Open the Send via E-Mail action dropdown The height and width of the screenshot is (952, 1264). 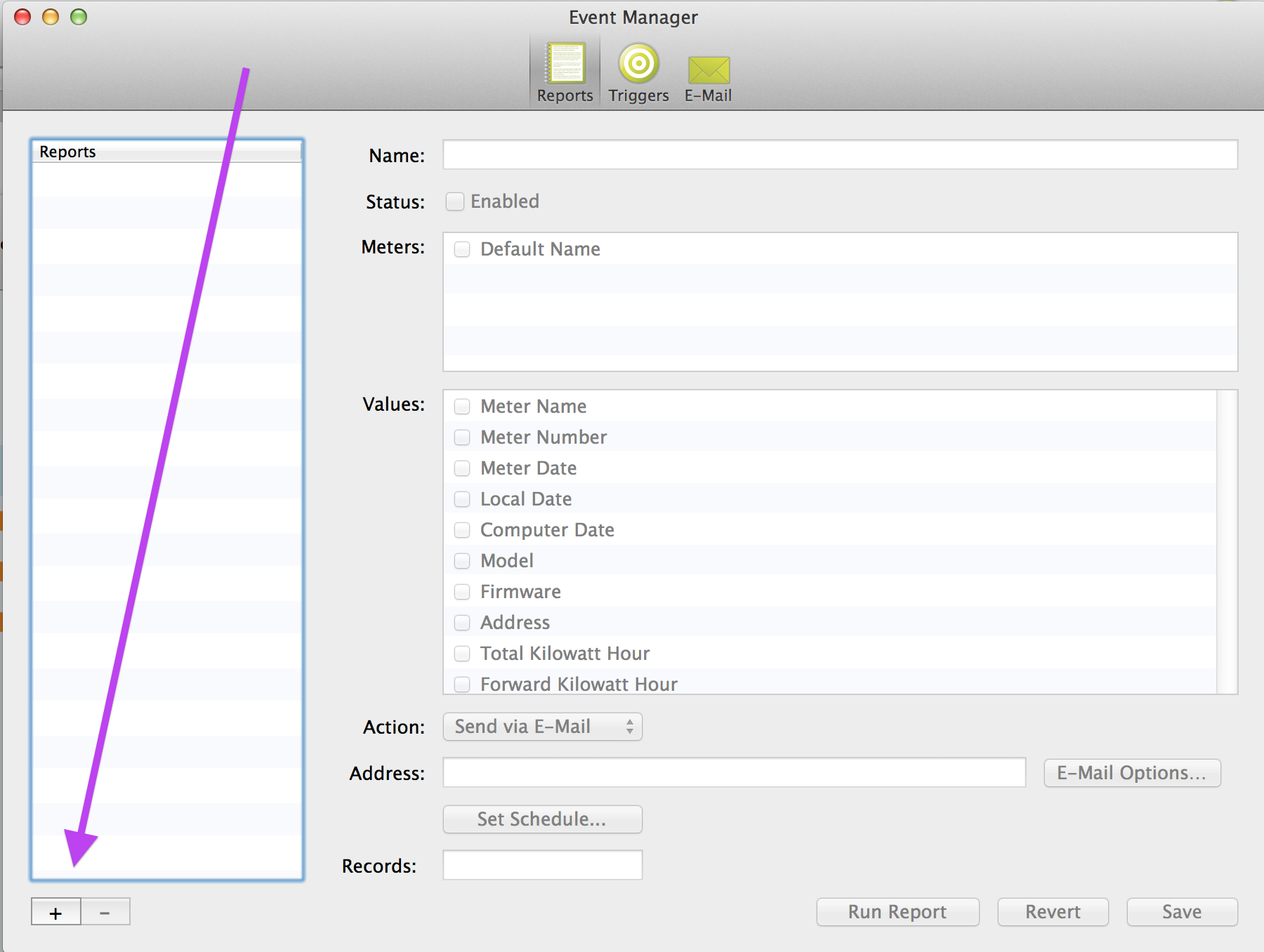point(542,727)
